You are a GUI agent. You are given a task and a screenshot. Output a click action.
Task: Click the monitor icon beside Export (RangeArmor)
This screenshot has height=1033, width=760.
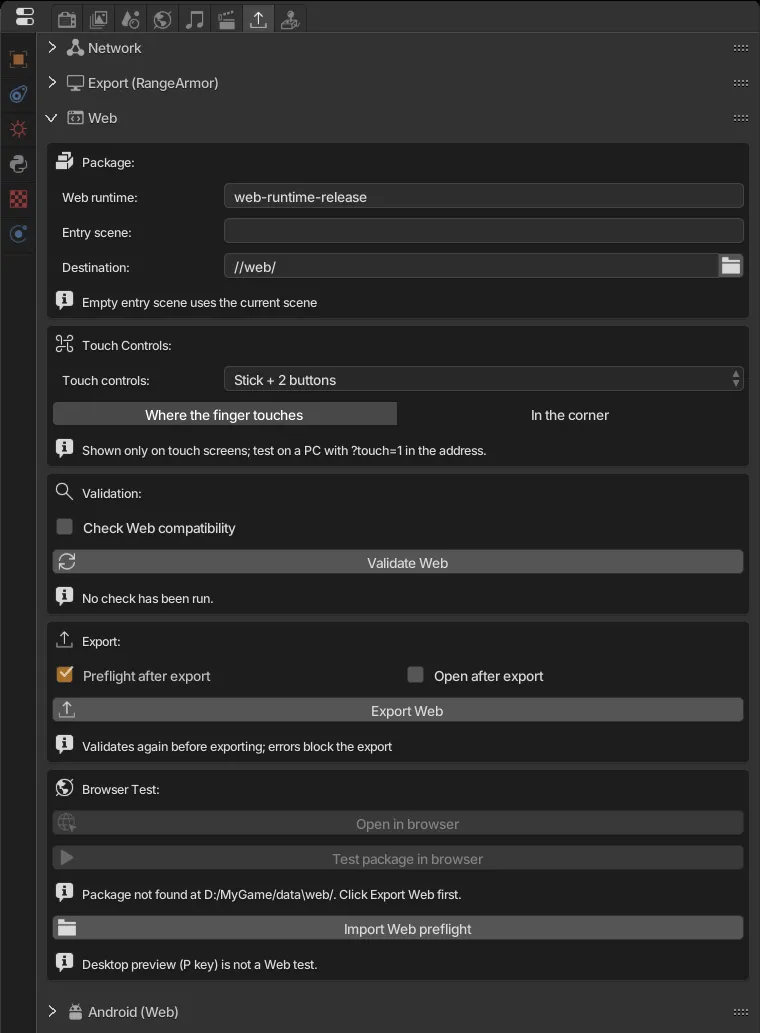(76, 83)
